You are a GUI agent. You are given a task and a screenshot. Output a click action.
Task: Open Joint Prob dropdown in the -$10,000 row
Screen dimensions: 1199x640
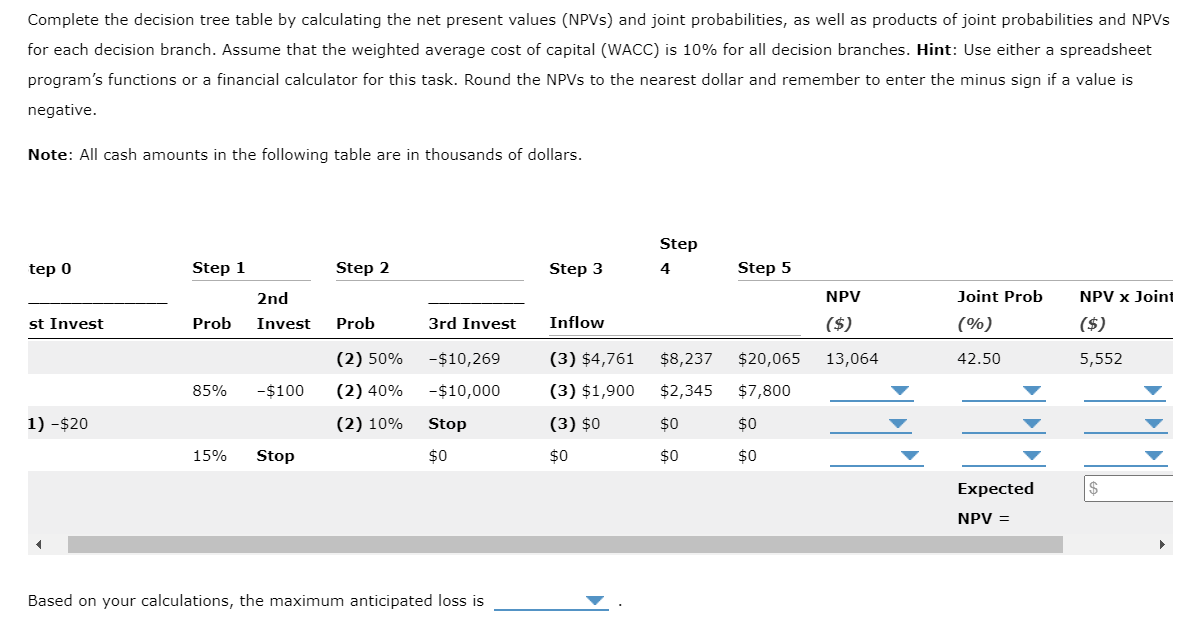click(1003, 391)
